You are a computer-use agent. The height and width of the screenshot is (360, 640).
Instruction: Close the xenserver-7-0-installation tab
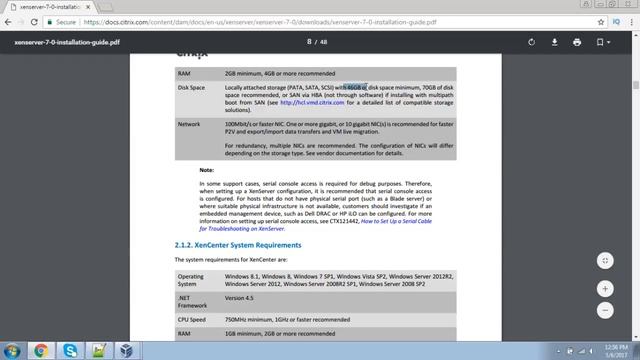[x=88, y=7]
